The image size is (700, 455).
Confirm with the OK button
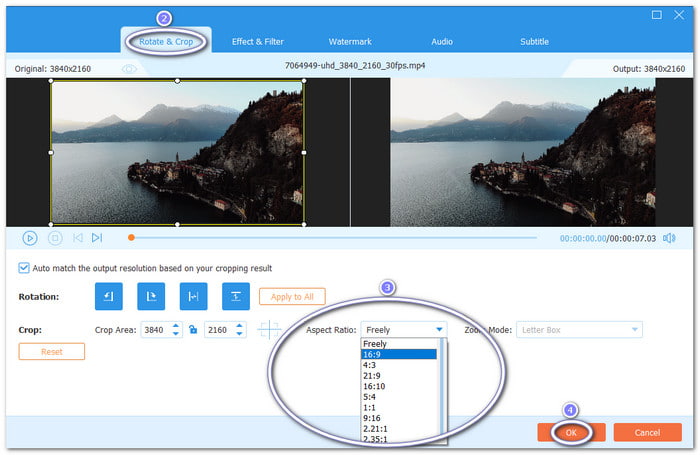pyautogui.click(x=571, y=432)
